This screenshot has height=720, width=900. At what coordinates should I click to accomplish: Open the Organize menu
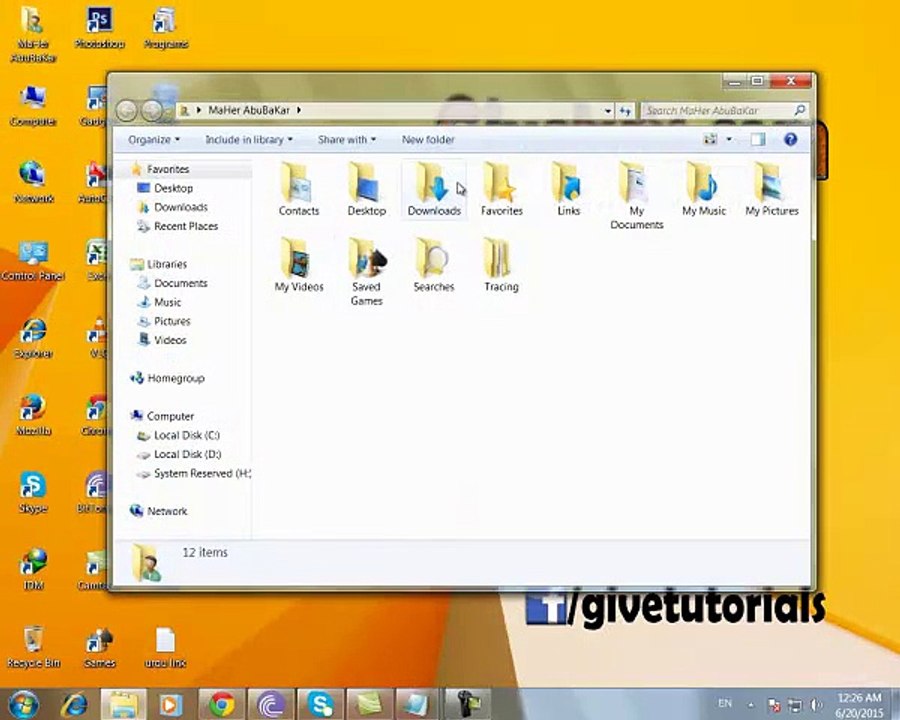pos(154,140)
